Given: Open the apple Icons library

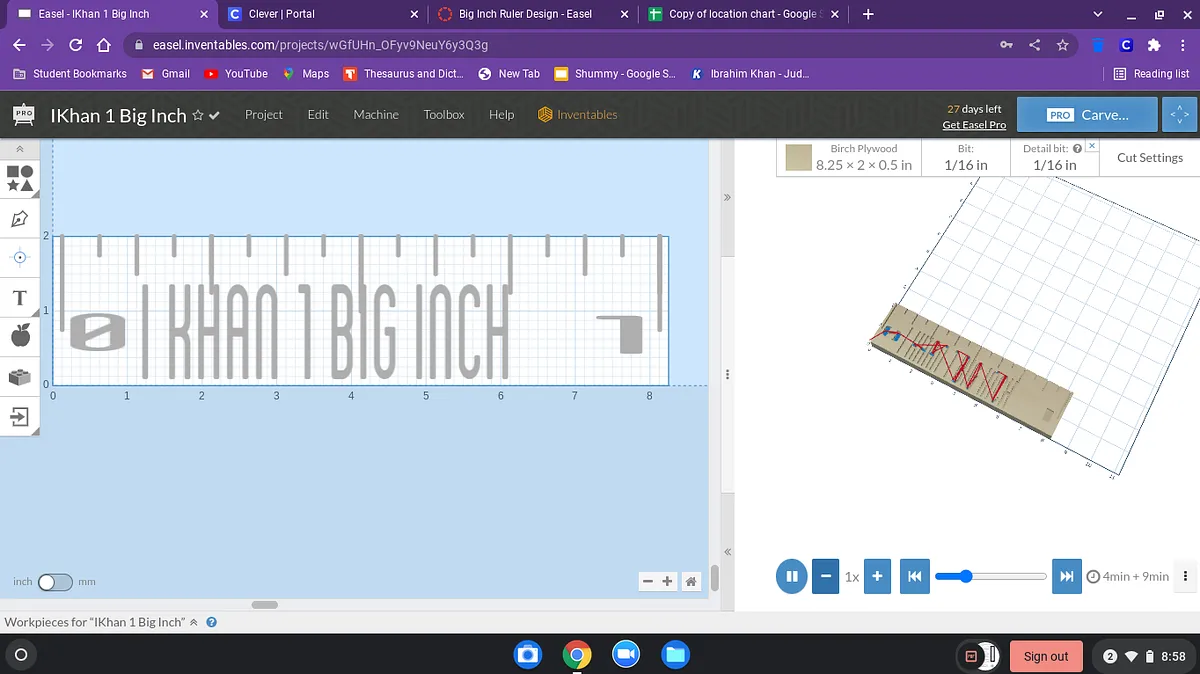Looking at the screenshot, I should pos(20,337).
